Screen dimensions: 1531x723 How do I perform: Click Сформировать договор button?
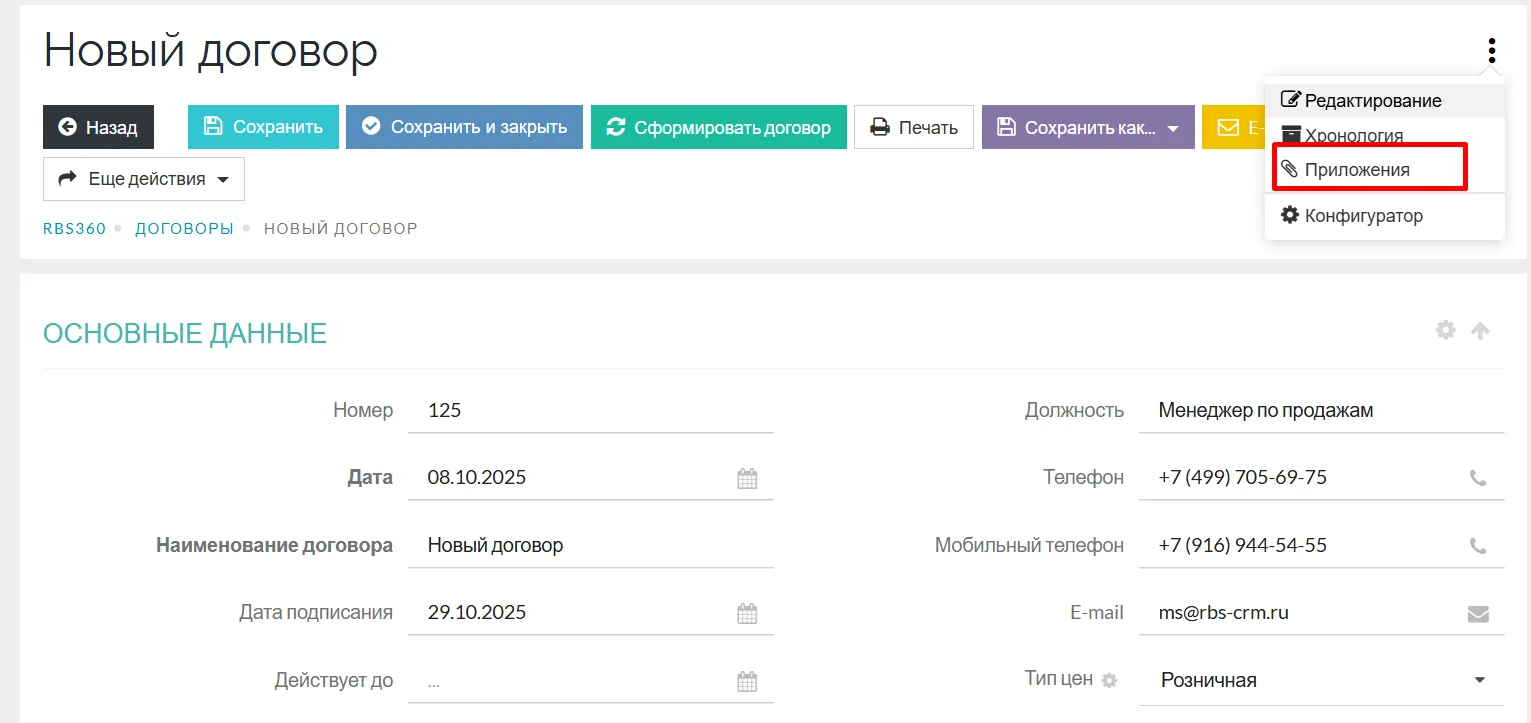click(x=718, y=128)
